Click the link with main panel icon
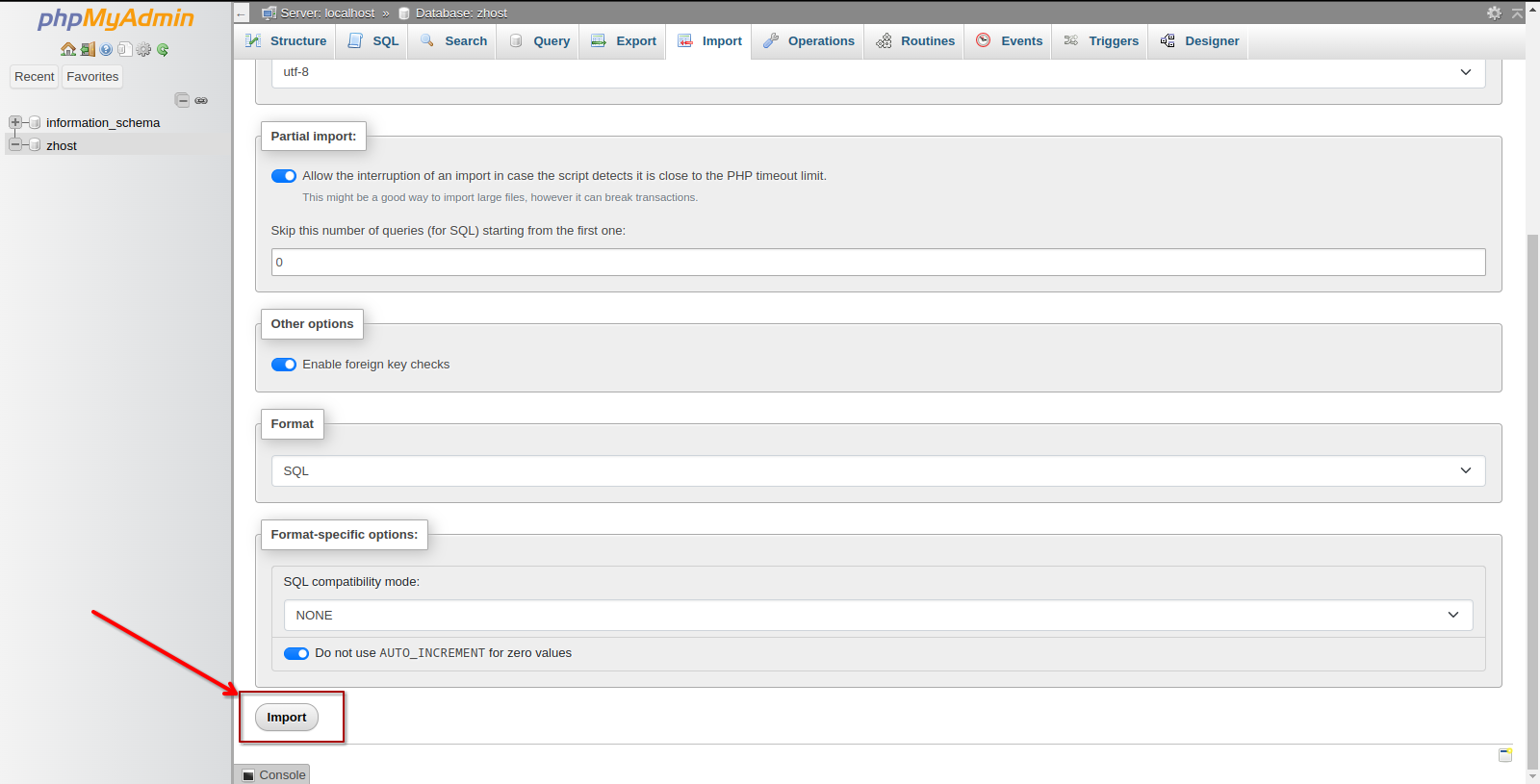 pyautogui.click(x=201, y=100)
